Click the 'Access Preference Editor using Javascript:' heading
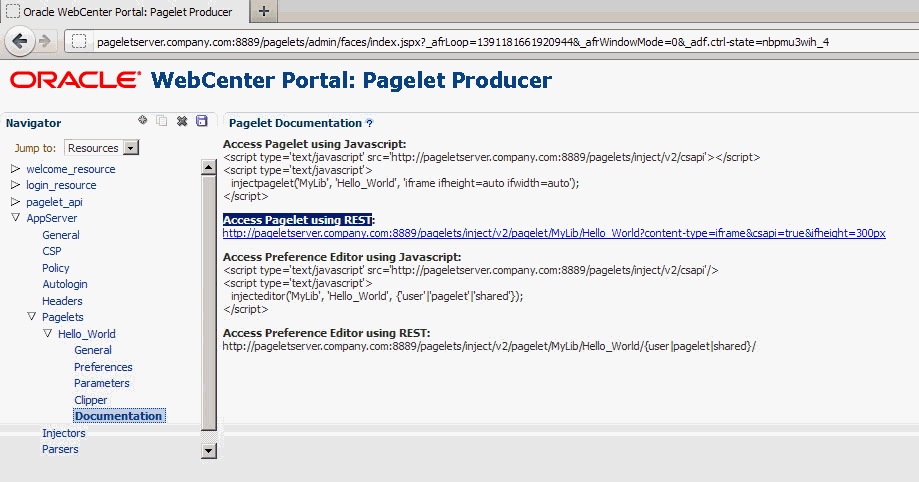The height and width of the screenshot is (482, 919). [342, 257]
